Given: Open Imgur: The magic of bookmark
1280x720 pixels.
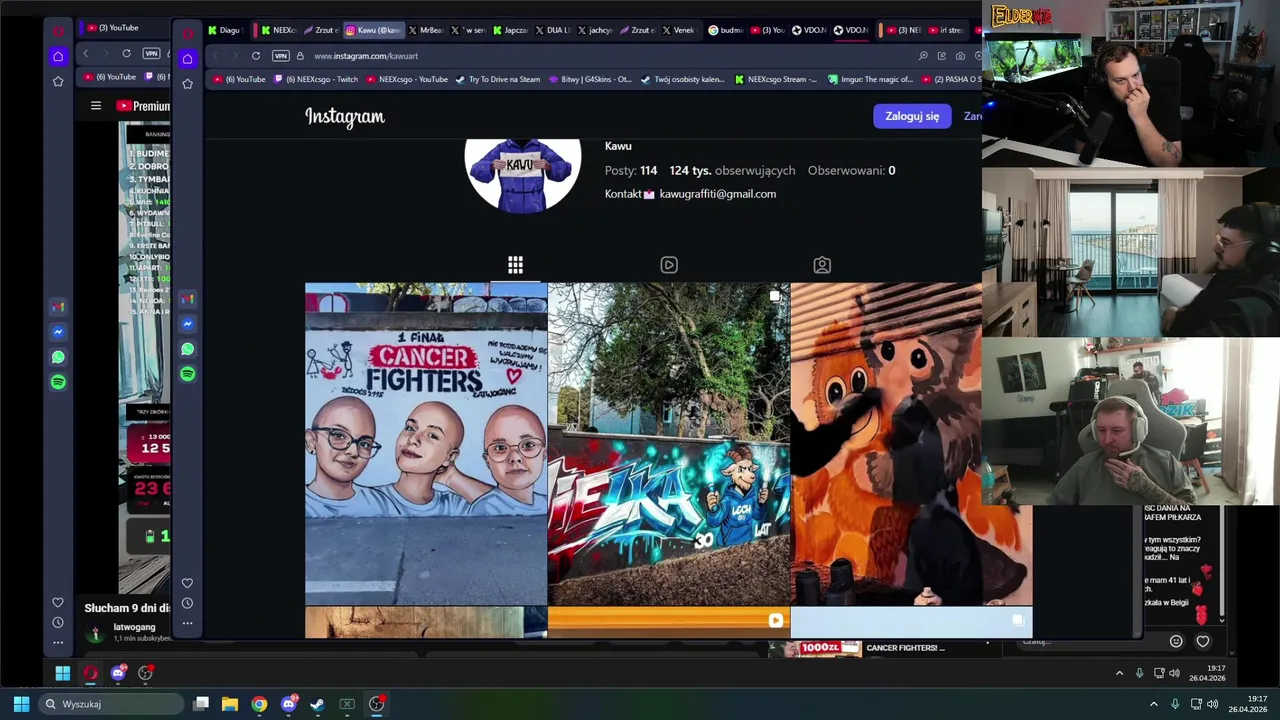Looking at the screenshot, I should click(x=870, y=79).
